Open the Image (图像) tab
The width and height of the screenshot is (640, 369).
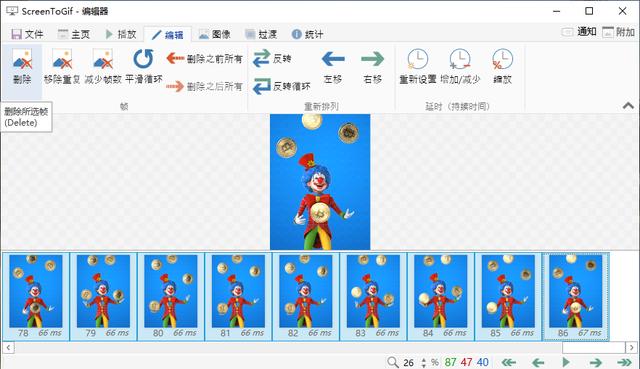click(x=215, y=34)
